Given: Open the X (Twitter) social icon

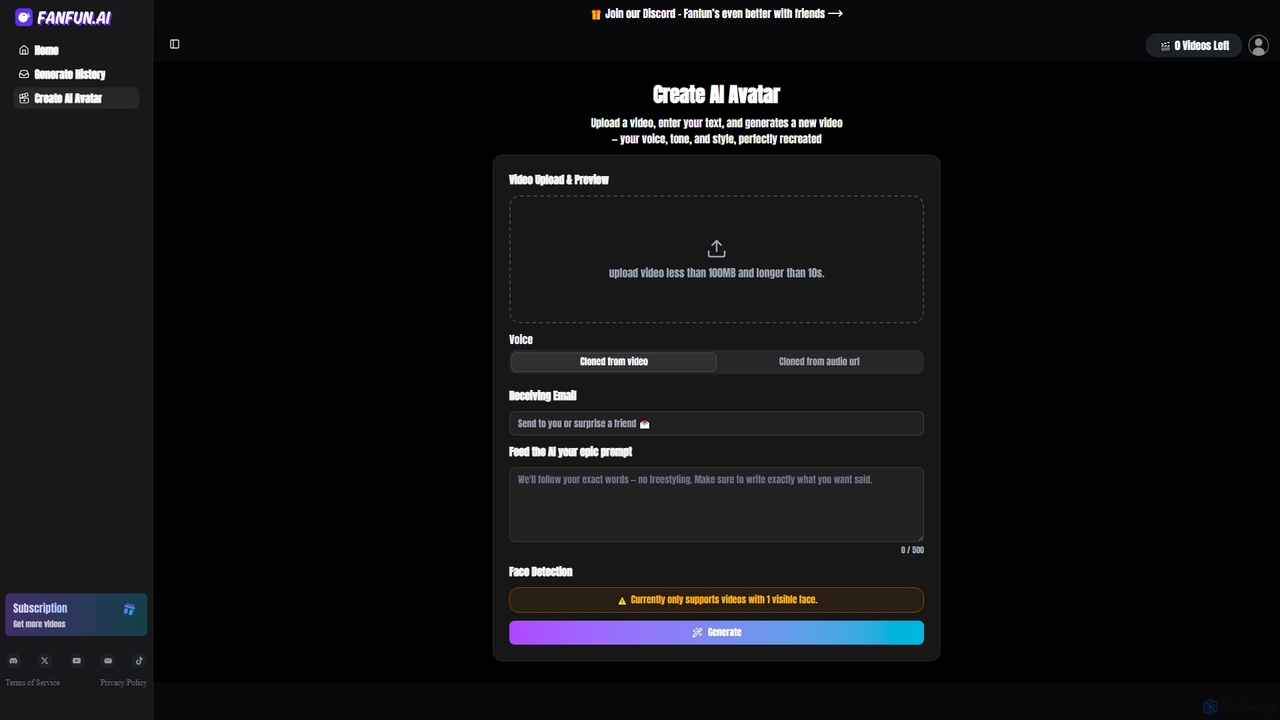Looking at the screenshot, I should click(x=44, y=661).
